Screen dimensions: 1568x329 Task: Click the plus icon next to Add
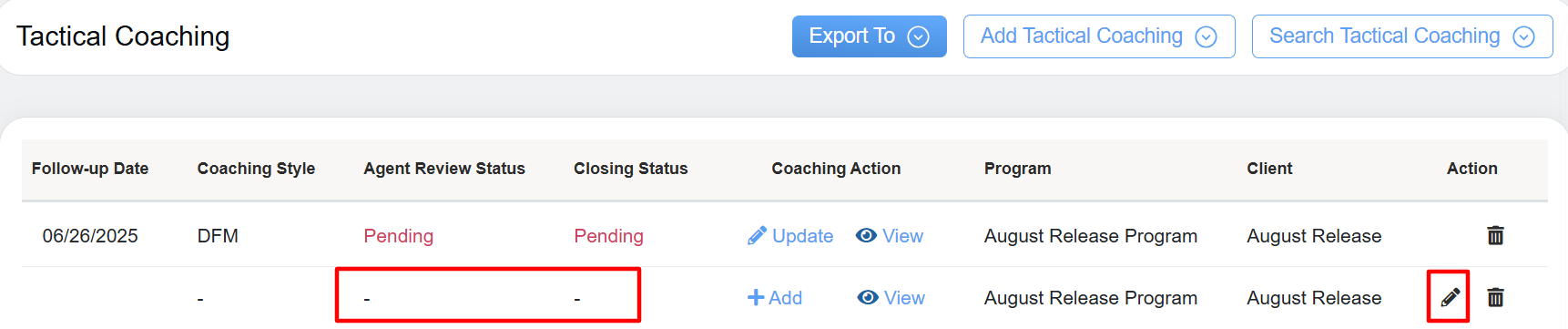tap(755, 297)
